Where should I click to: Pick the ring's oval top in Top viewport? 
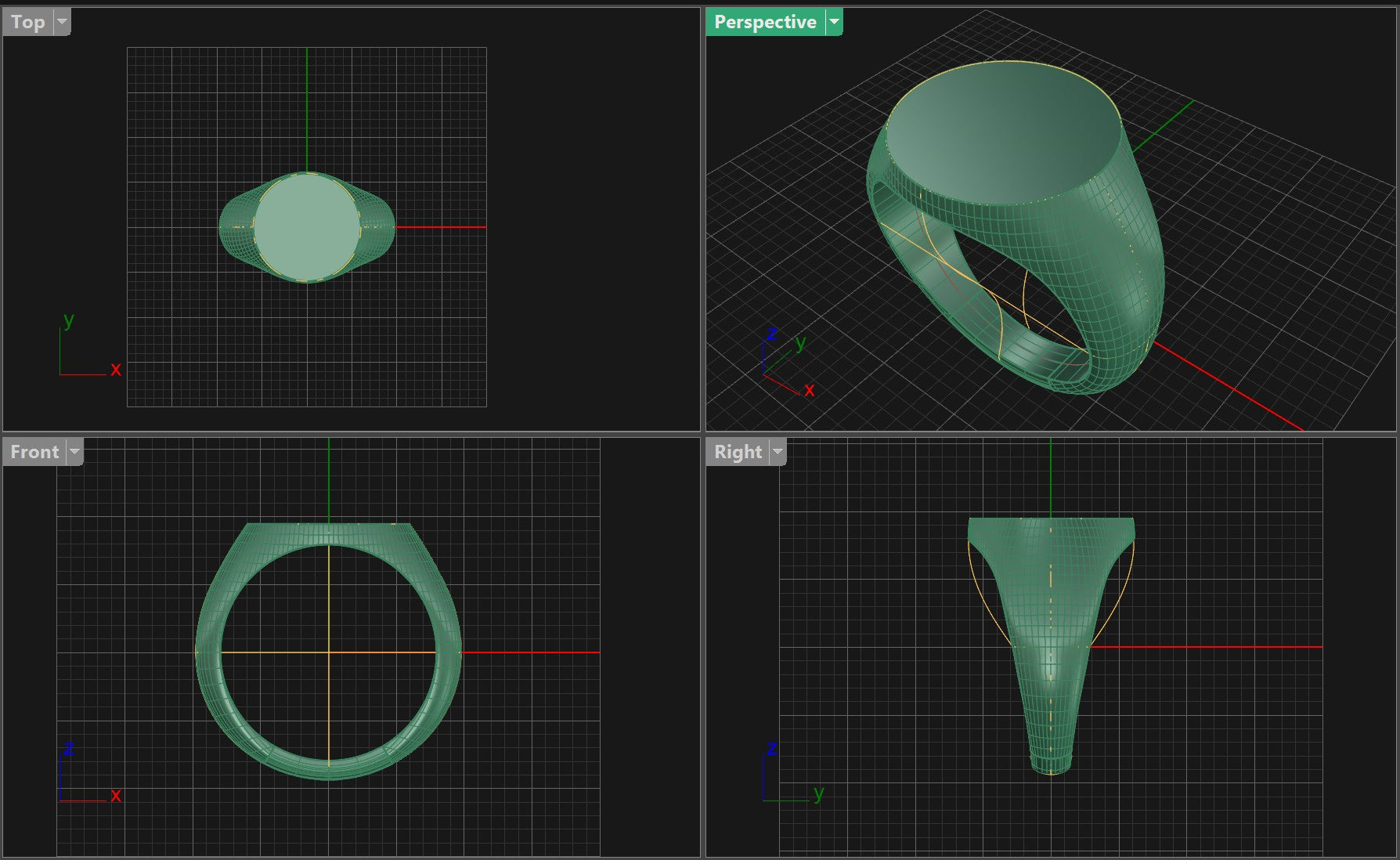pyautogui.click(x=306, y=226)
